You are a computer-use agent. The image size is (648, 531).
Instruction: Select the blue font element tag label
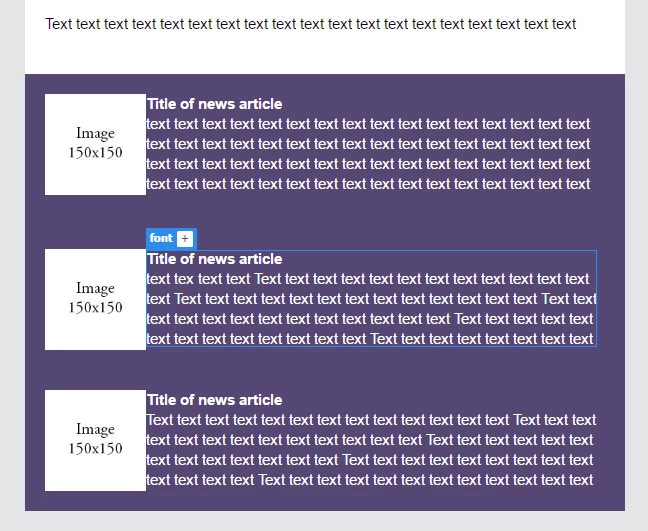[161, 238]
